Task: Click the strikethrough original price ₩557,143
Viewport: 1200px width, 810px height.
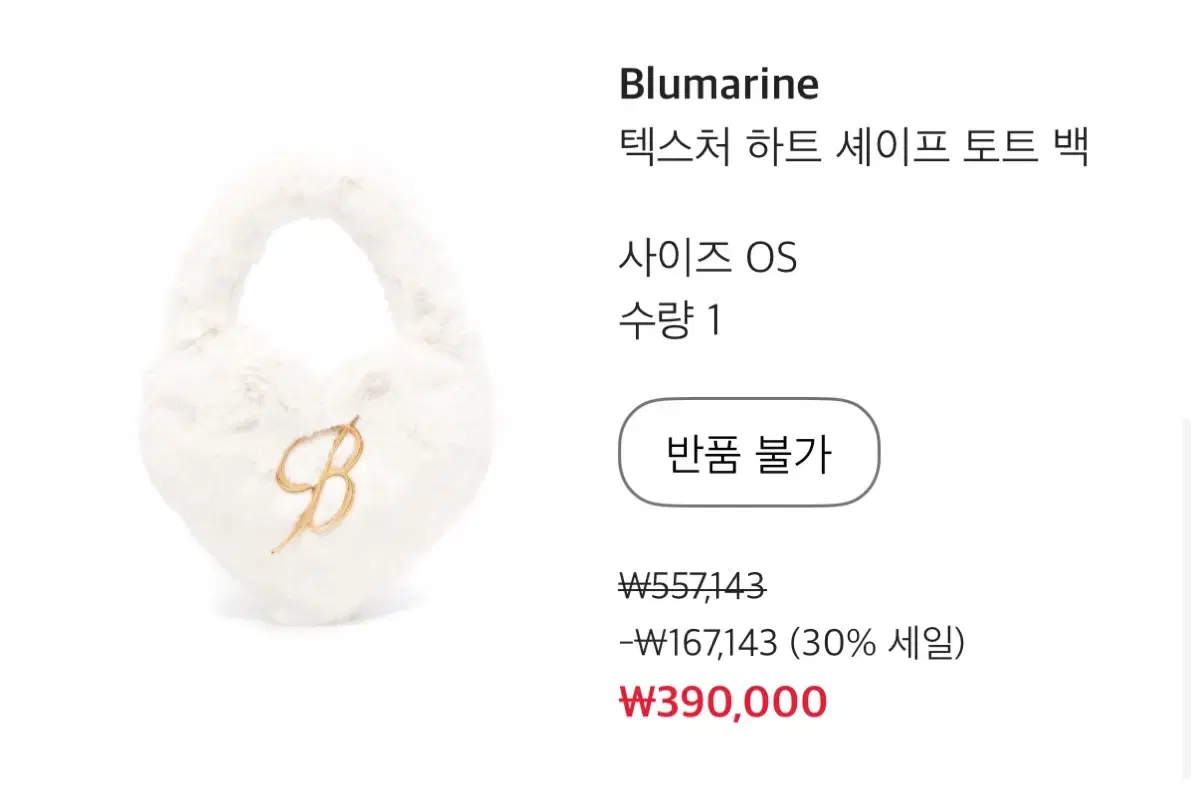Action: [692, 584]
